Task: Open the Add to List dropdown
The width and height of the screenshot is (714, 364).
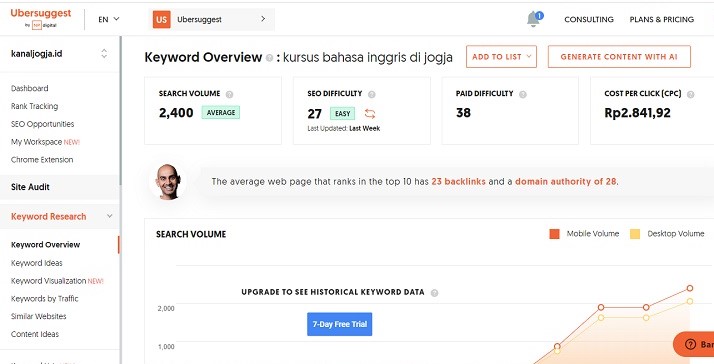Action: (x=501, y=56)
